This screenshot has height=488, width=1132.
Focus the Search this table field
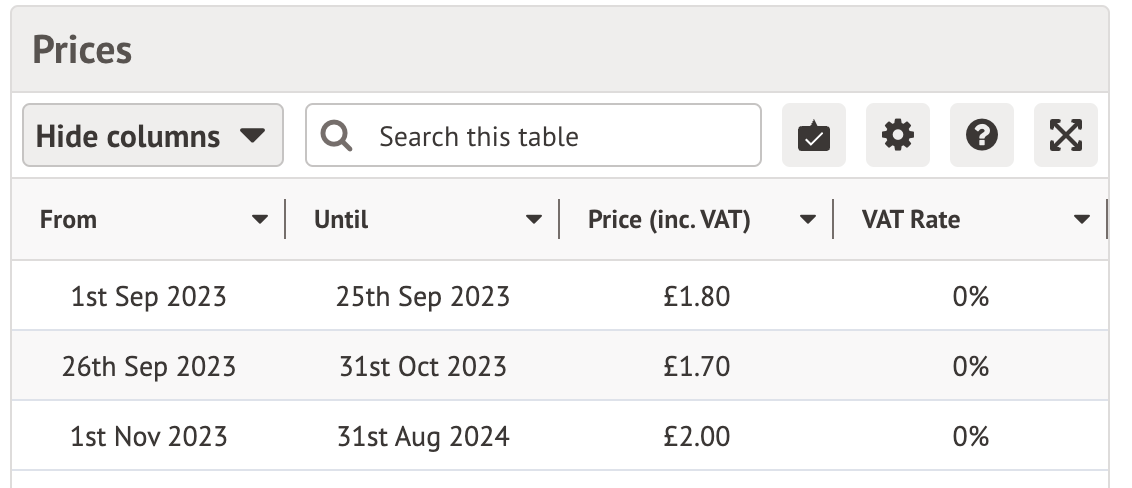[x=560, y=136]
